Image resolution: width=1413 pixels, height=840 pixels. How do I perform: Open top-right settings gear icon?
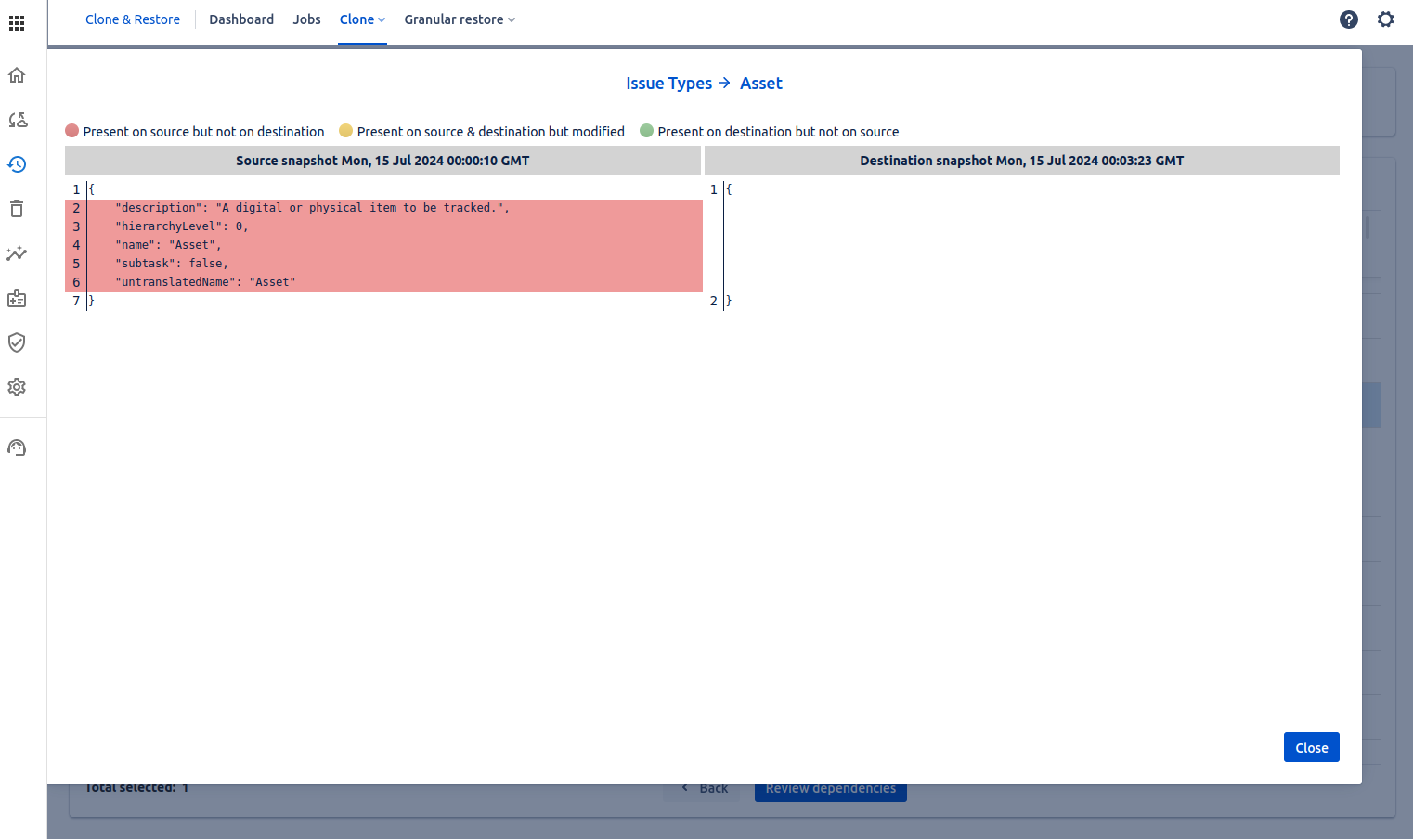(x=1386, y=19)
